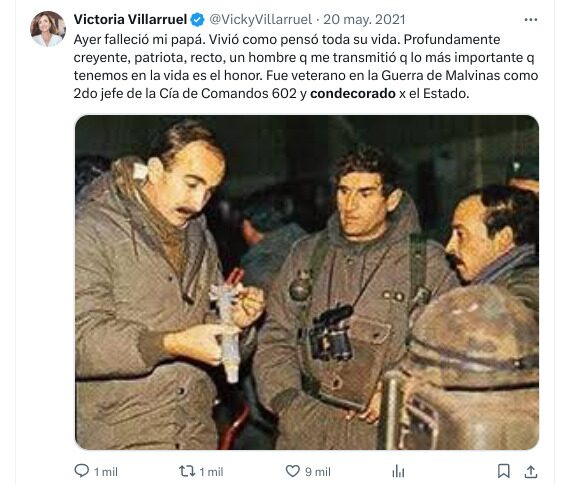Image resolution: width=572 pixels, height=485 pixels.
Task: Click the 1 mil retweet count
Action: click(211, 472)
